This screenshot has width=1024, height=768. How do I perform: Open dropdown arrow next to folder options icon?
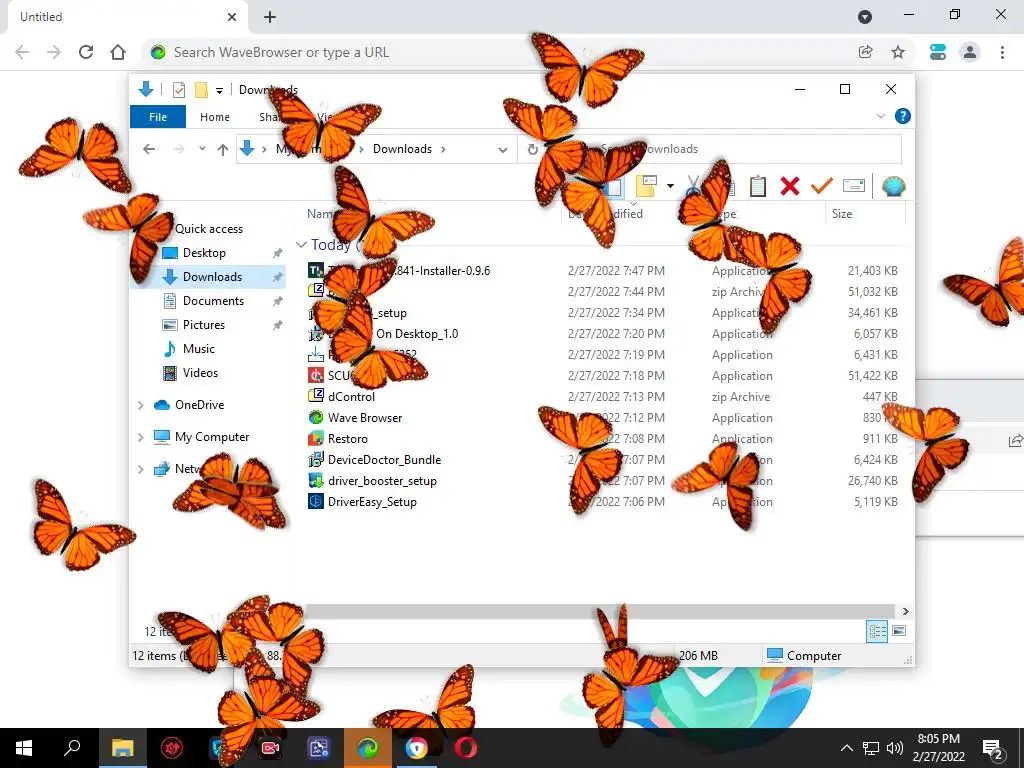click(x=670, y=186)
